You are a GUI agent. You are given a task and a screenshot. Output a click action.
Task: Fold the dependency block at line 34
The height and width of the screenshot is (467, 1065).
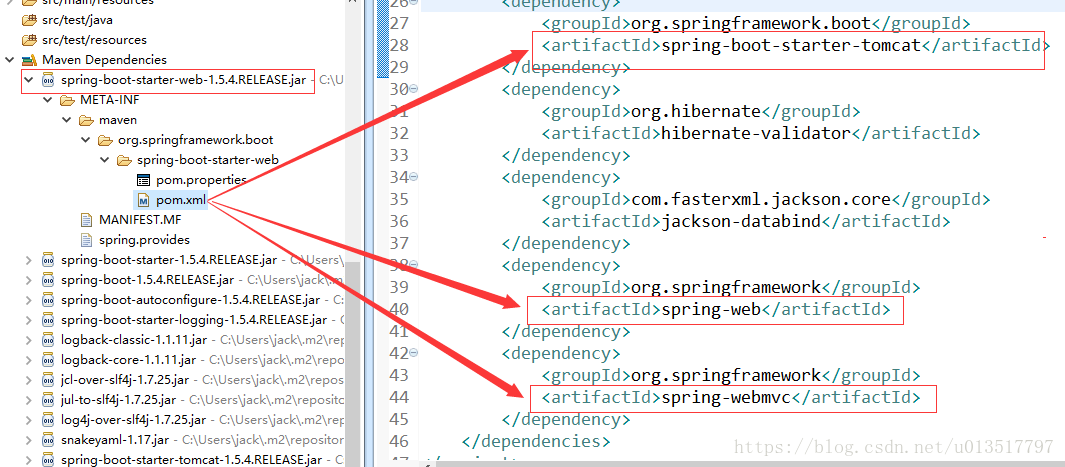pyautogui.click(x=414, y=177)
